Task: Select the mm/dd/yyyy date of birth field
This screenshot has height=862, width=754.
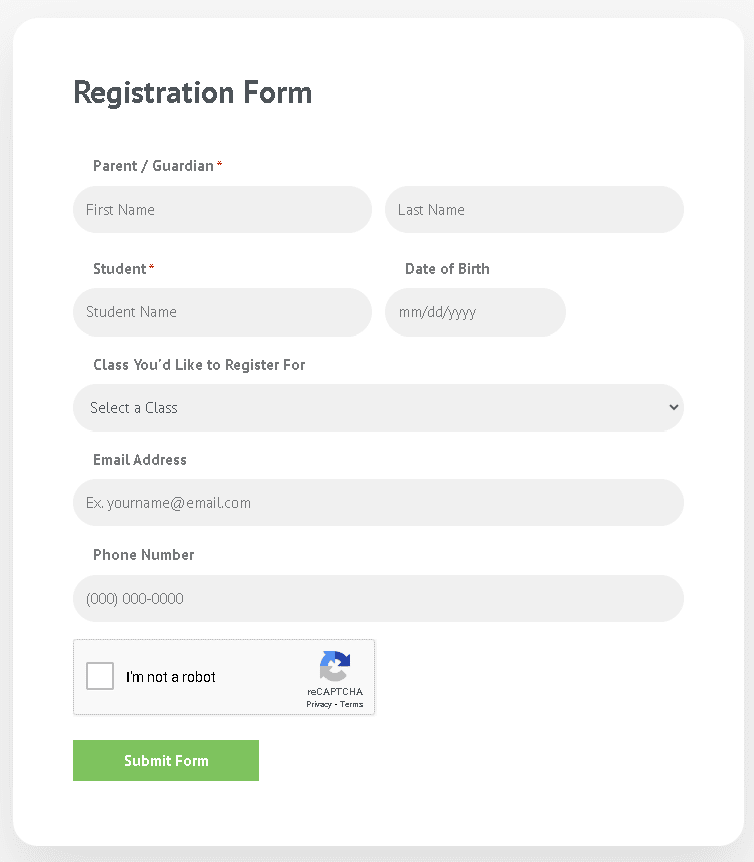Action: (475, 312)
